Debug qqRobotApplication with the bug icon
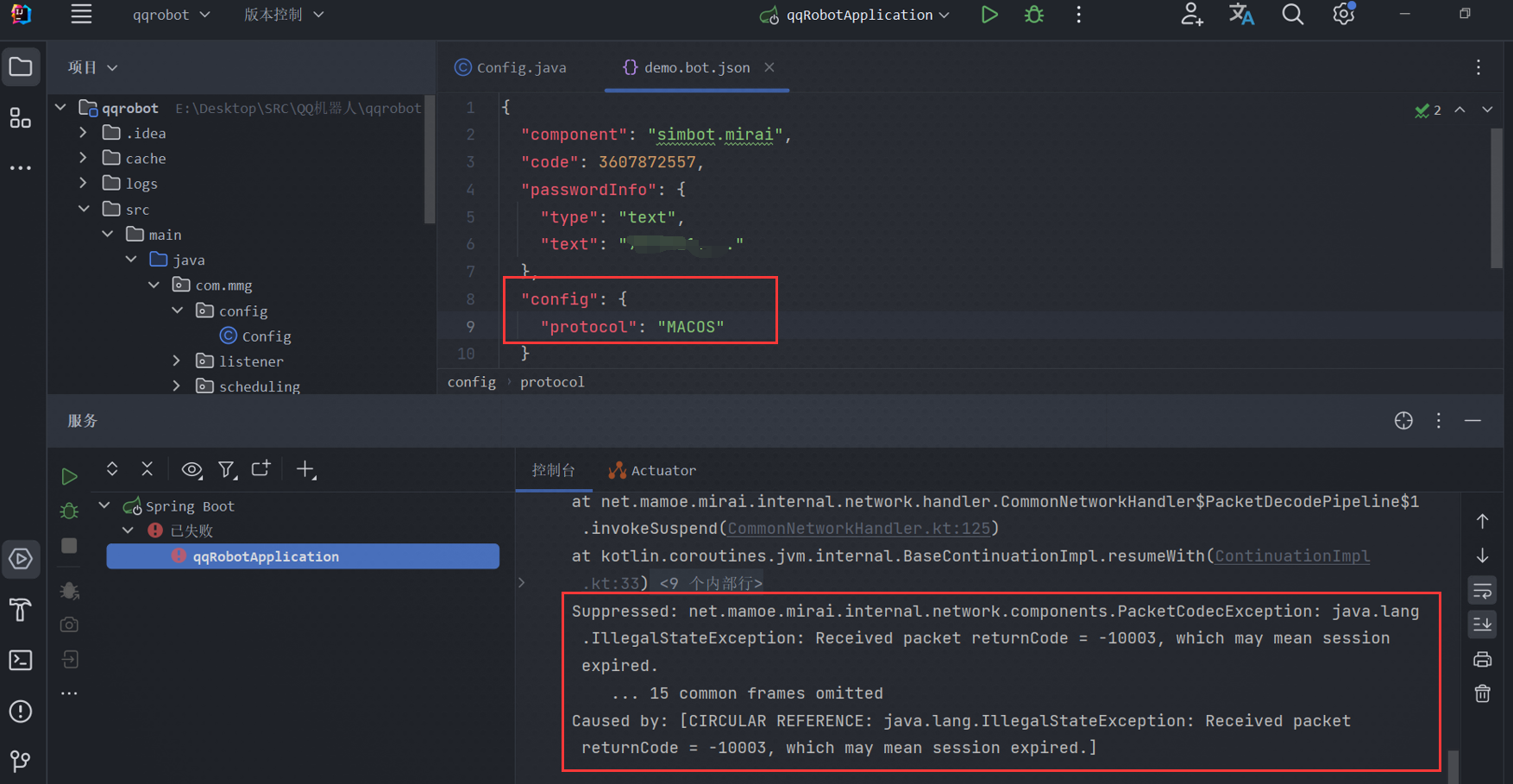This screenshot has width=1513, height=784. point(1034,15)
